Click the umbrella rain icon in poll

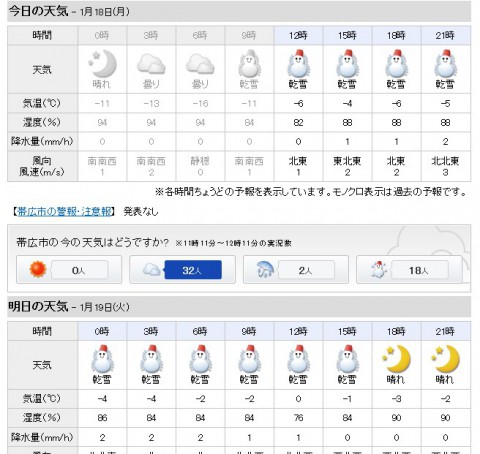coord(266,269)
